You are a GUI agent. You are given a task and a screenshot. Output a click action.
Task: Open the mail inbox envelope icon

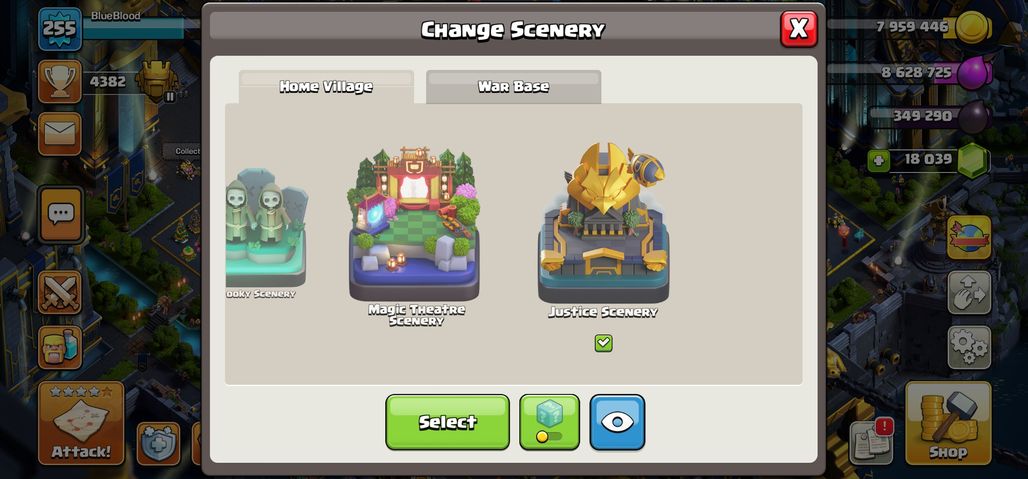point(60,134)
